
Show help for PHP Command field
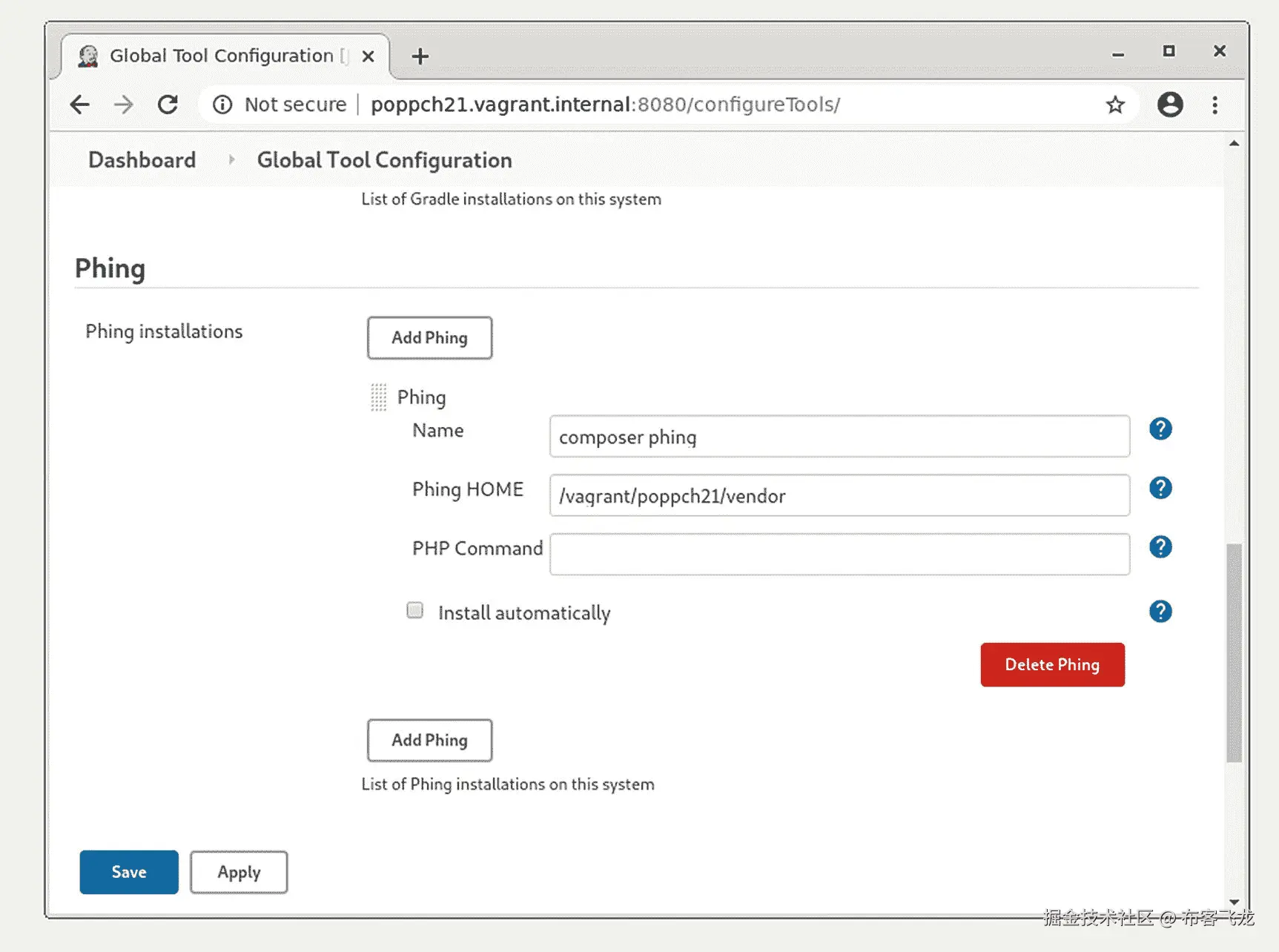click(x=1160, y=547)
